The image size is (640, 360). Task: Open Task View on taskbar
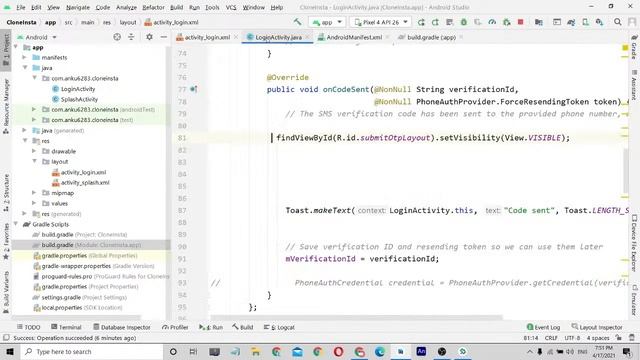point(193,351)
